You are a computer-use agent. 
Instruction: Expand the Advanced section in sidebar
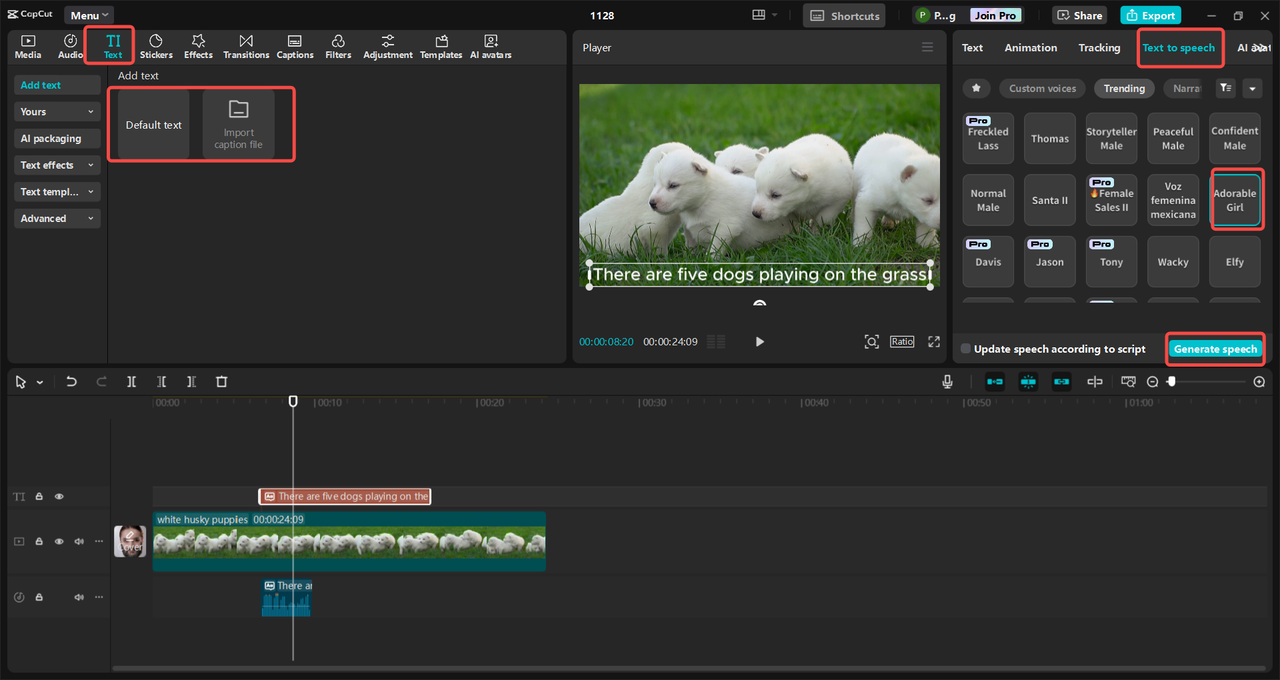(57, 218)
